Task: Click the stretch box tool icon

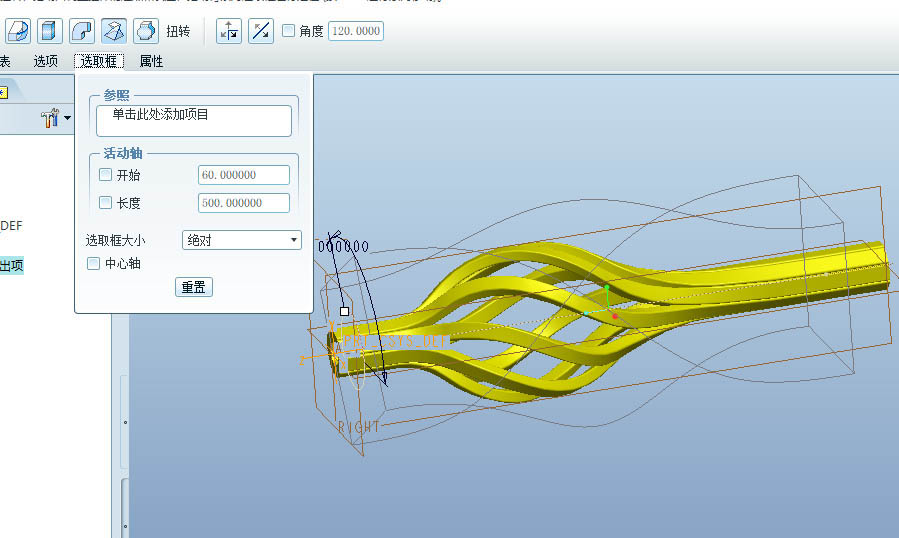Action: (50, 31)
